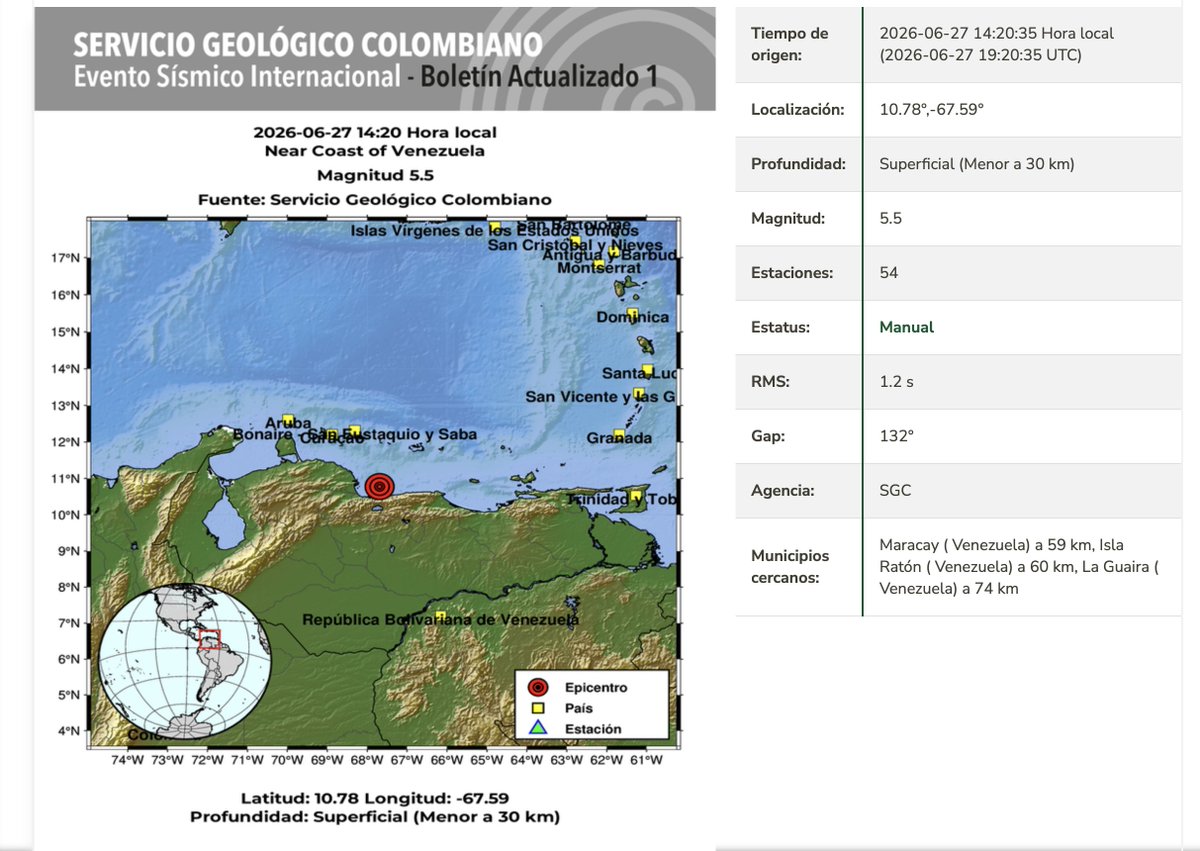Click the Santa Lucía map label
The width and height of the screenshot is (1200, 851).
pos(640,373)
